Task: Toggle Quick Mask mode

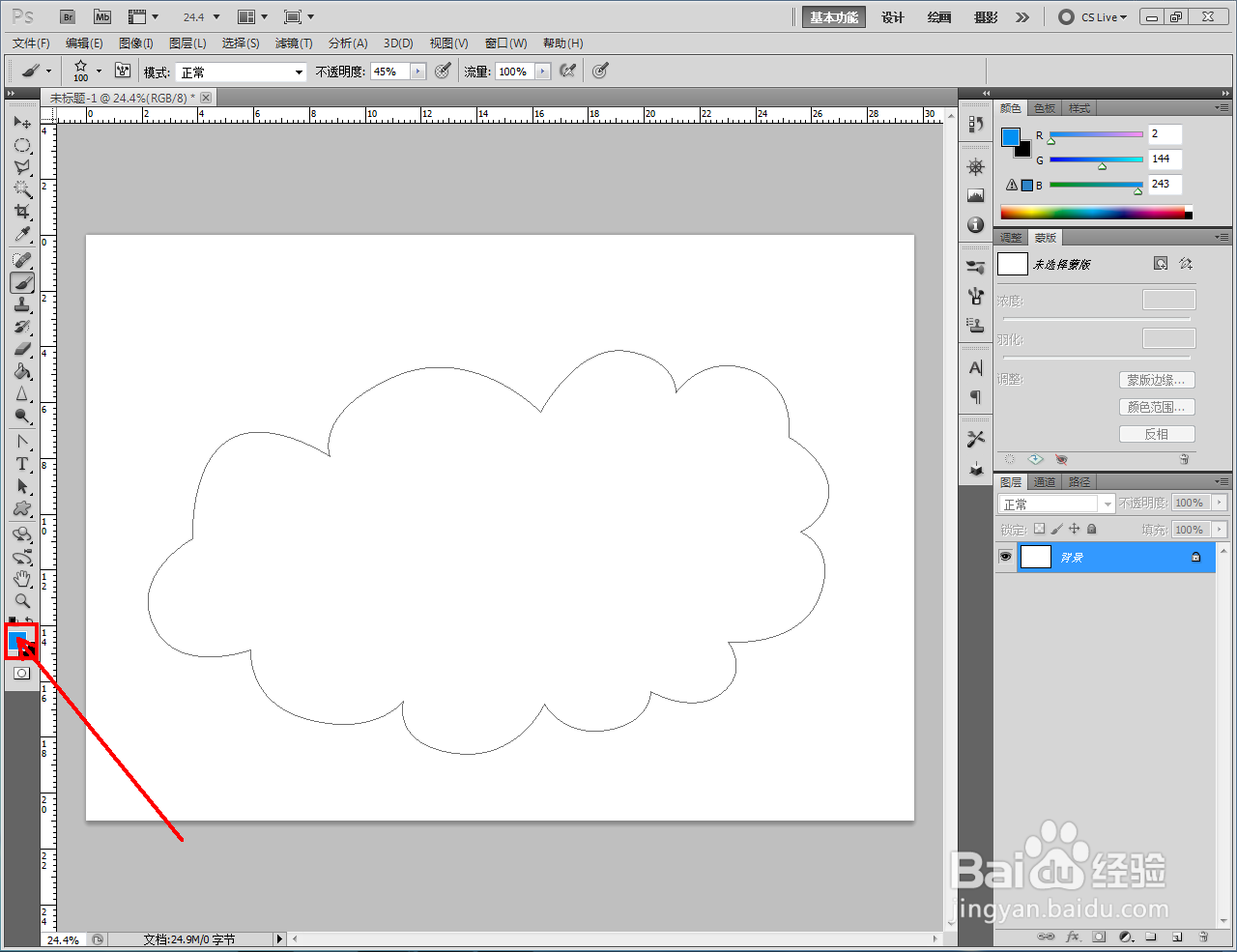Action: (x=22, y=673)
